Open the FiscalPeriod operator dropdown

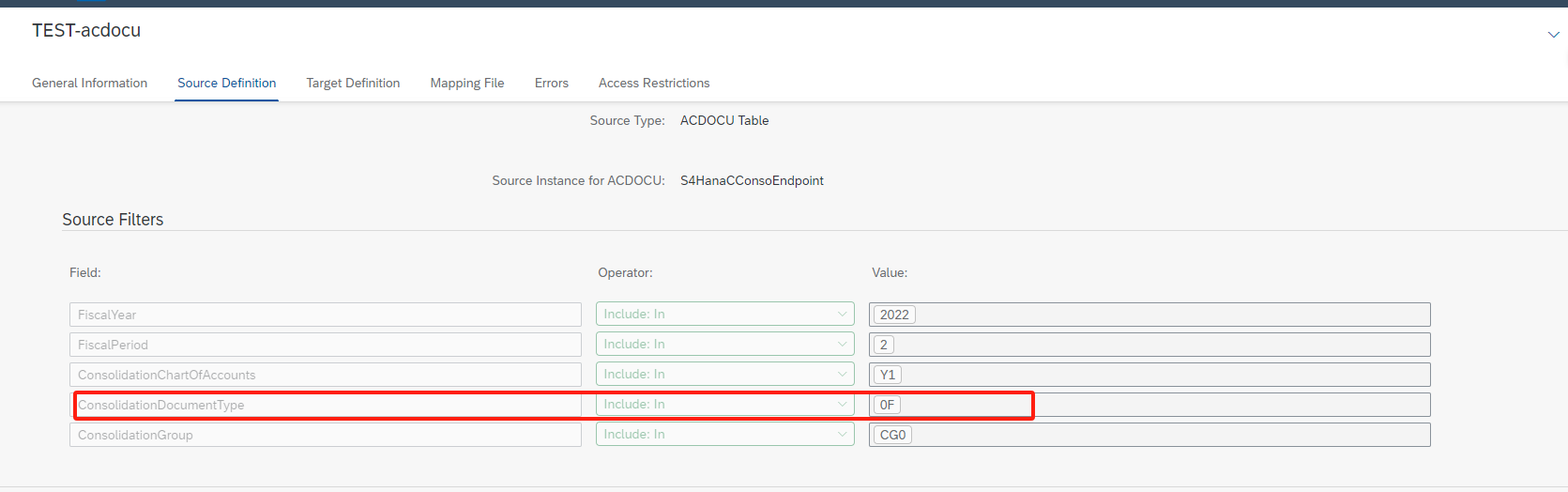(x=725, y=344)
